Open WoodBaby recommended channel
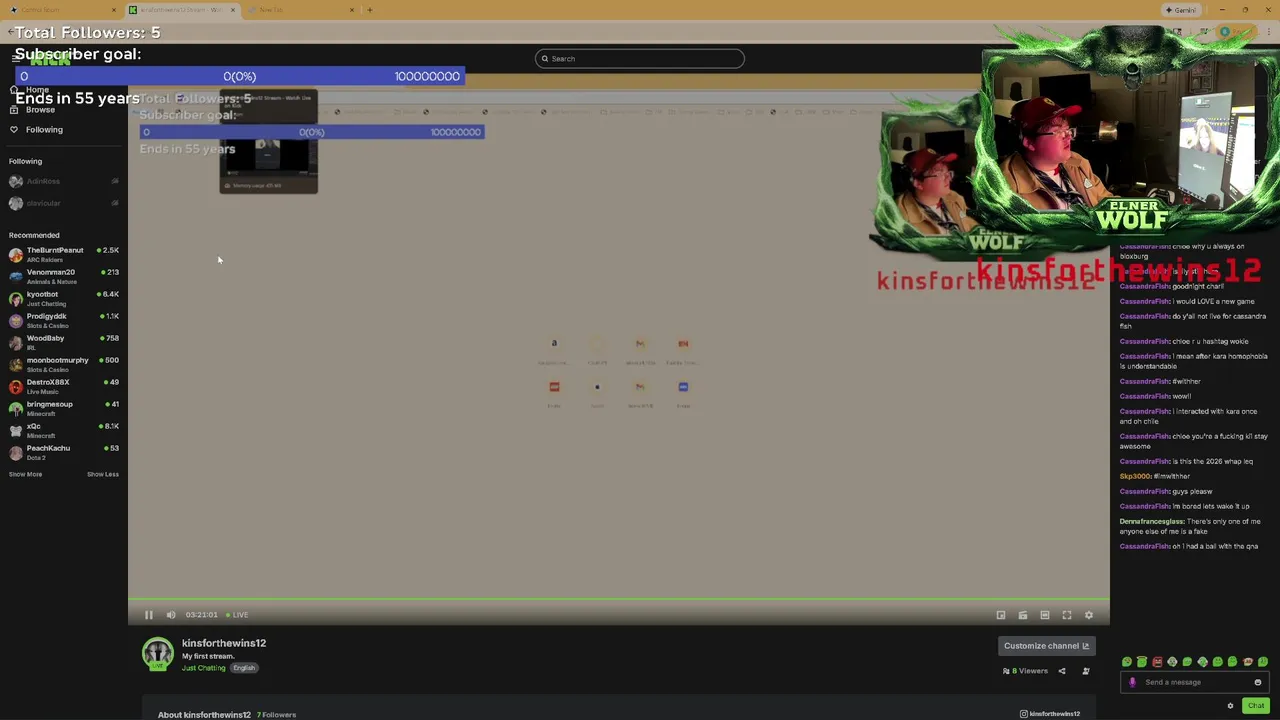 click(64, 342)
